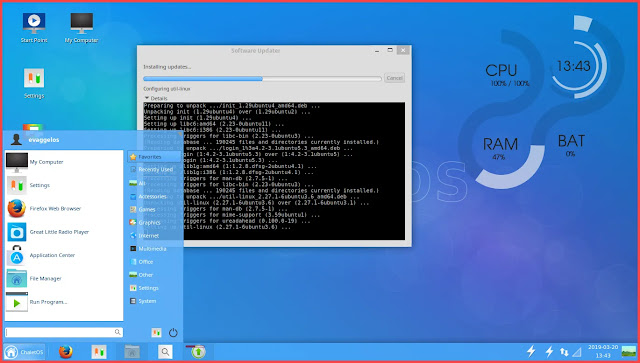The height and width of the screenshot is (363, 640).
Task: Click the second lightning bolt tray icon
Action: tap(549, 351)
